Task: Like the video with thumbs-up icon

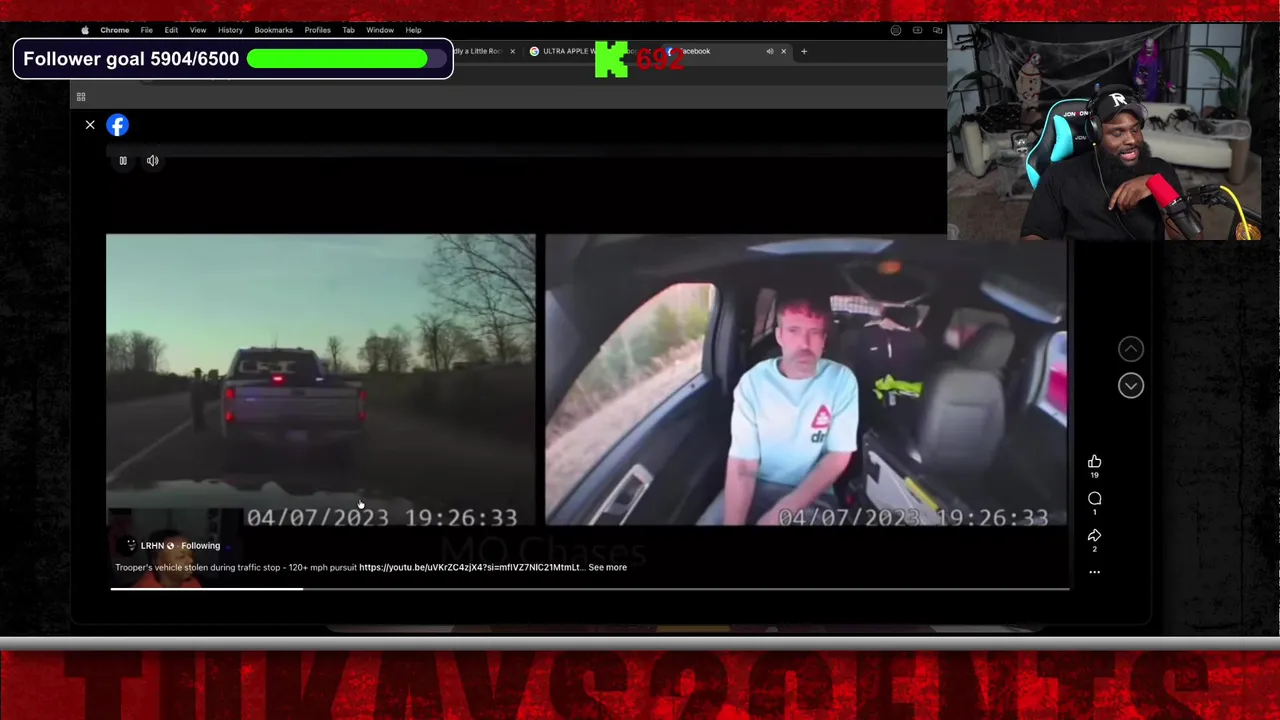Action: tap(1094, 461)
